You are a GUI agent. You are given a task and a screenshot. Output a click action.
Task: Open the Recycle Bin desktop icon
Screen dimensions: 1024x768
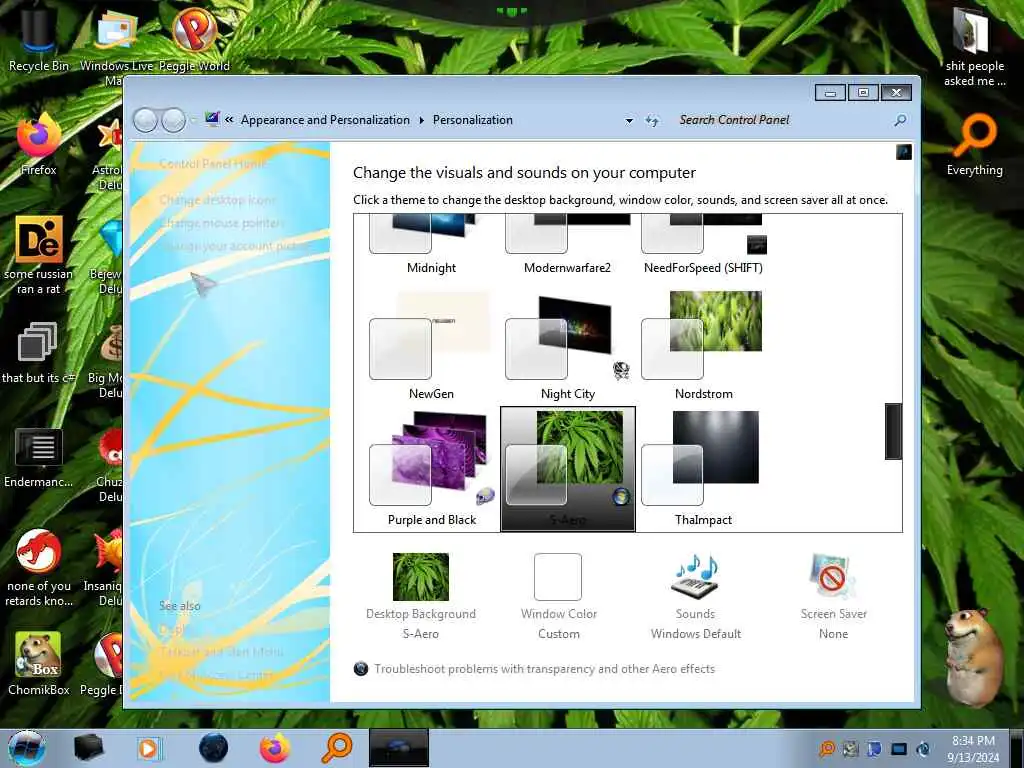[39, 39]
